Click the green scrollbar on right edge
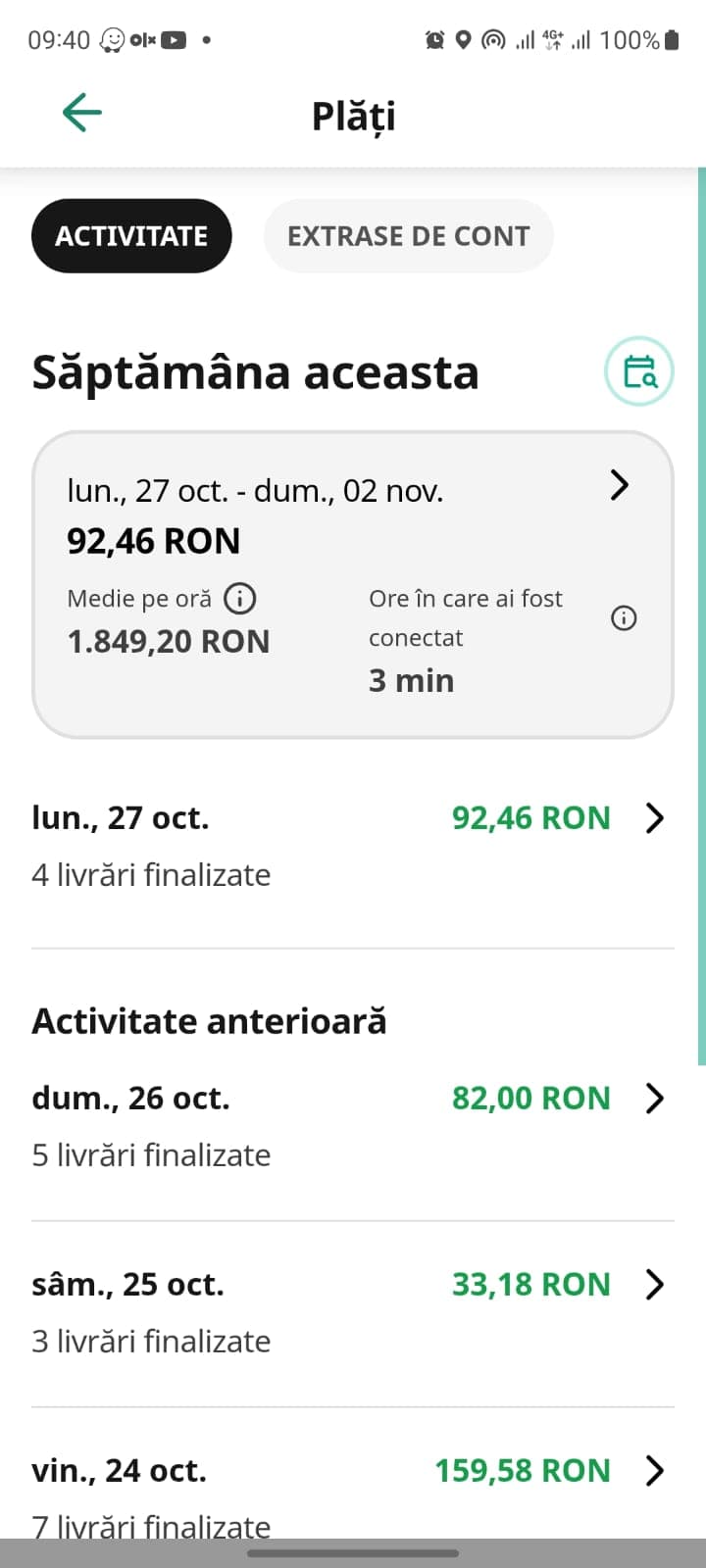This screenshot has height=1568, width=706. (702, 615)
